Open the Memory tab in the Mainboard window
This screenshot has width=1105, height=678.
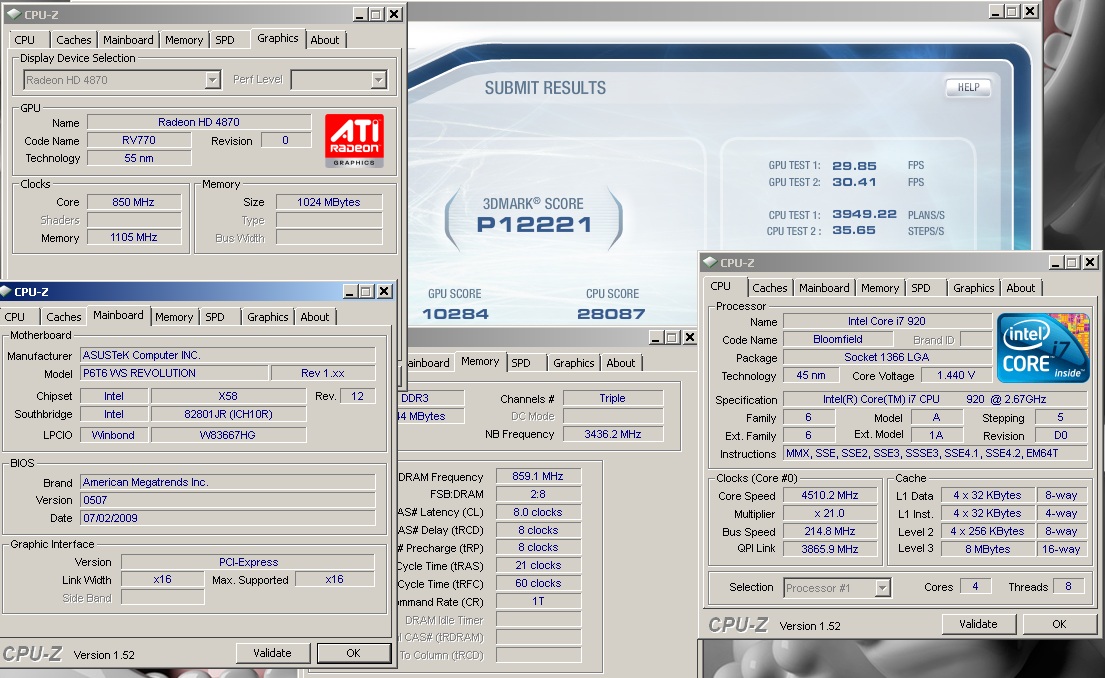tap(174, 317)
